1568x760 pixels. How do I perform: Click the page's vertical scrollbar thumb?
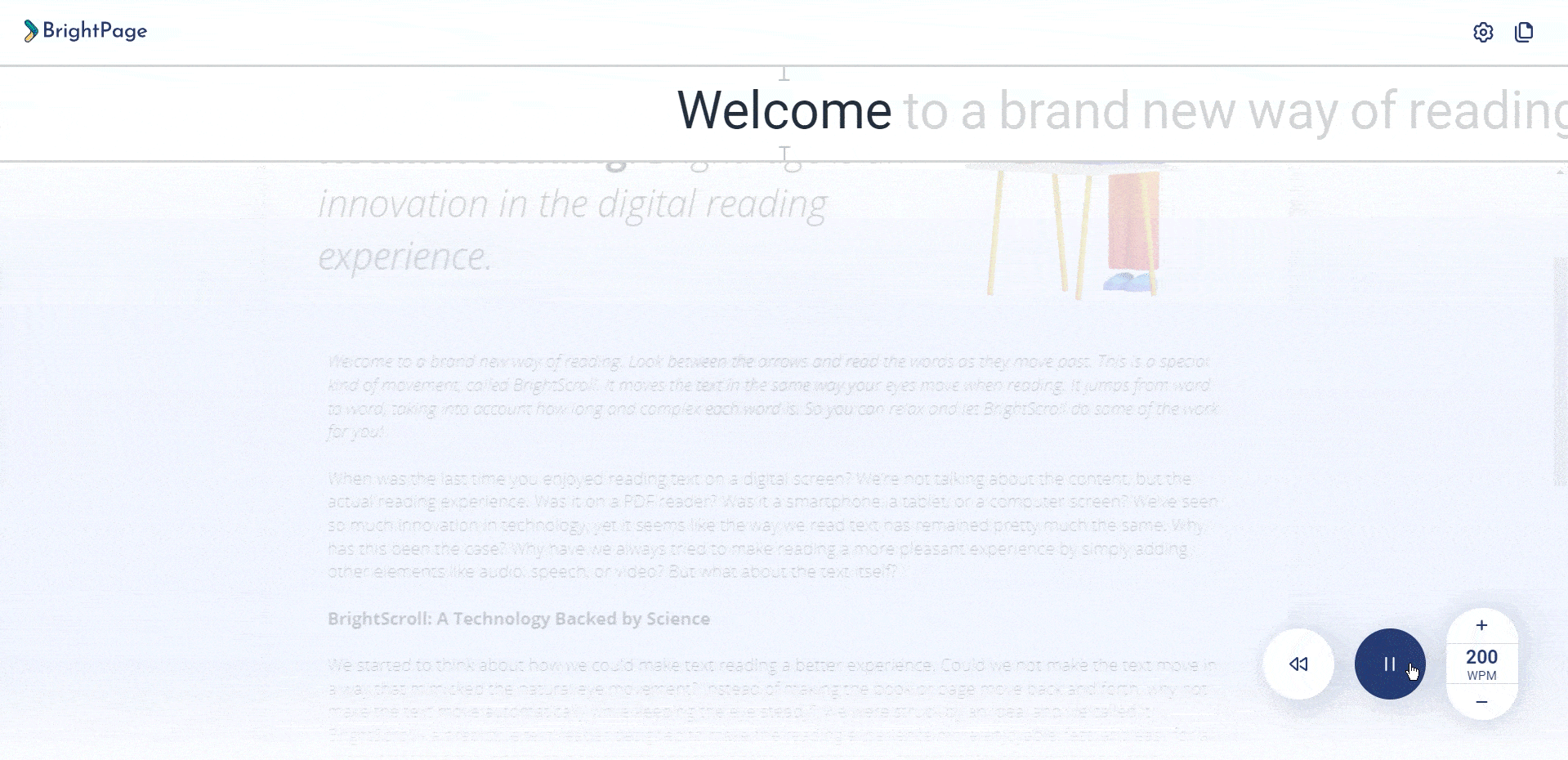[1560, 372]
